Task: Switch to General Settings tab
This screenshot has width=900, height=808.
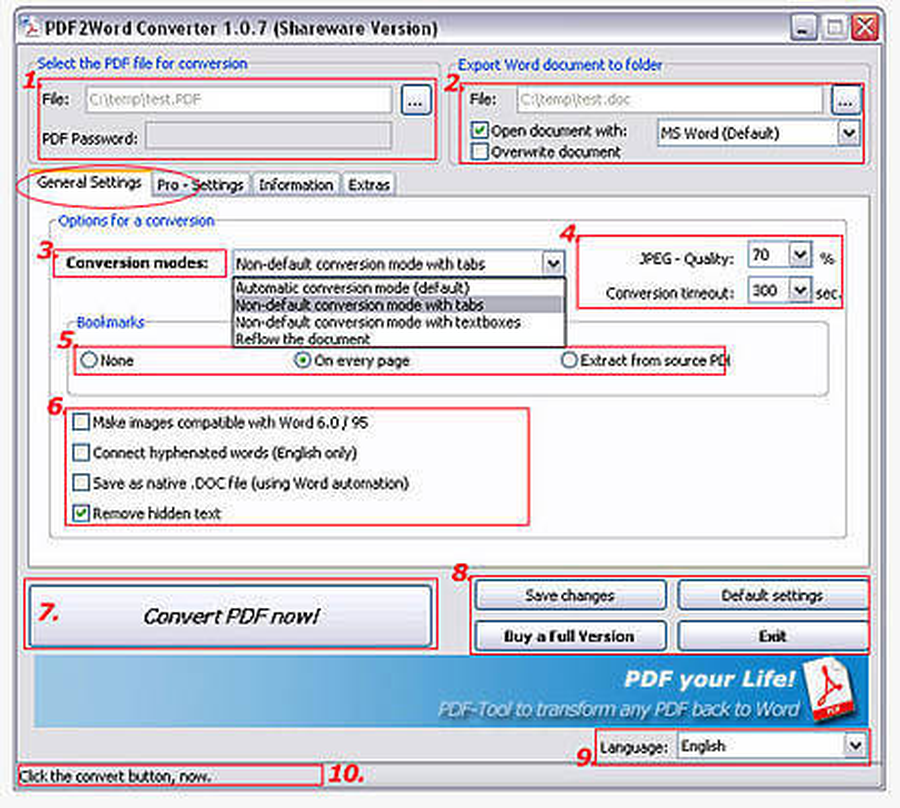Action: coord(89,183)
